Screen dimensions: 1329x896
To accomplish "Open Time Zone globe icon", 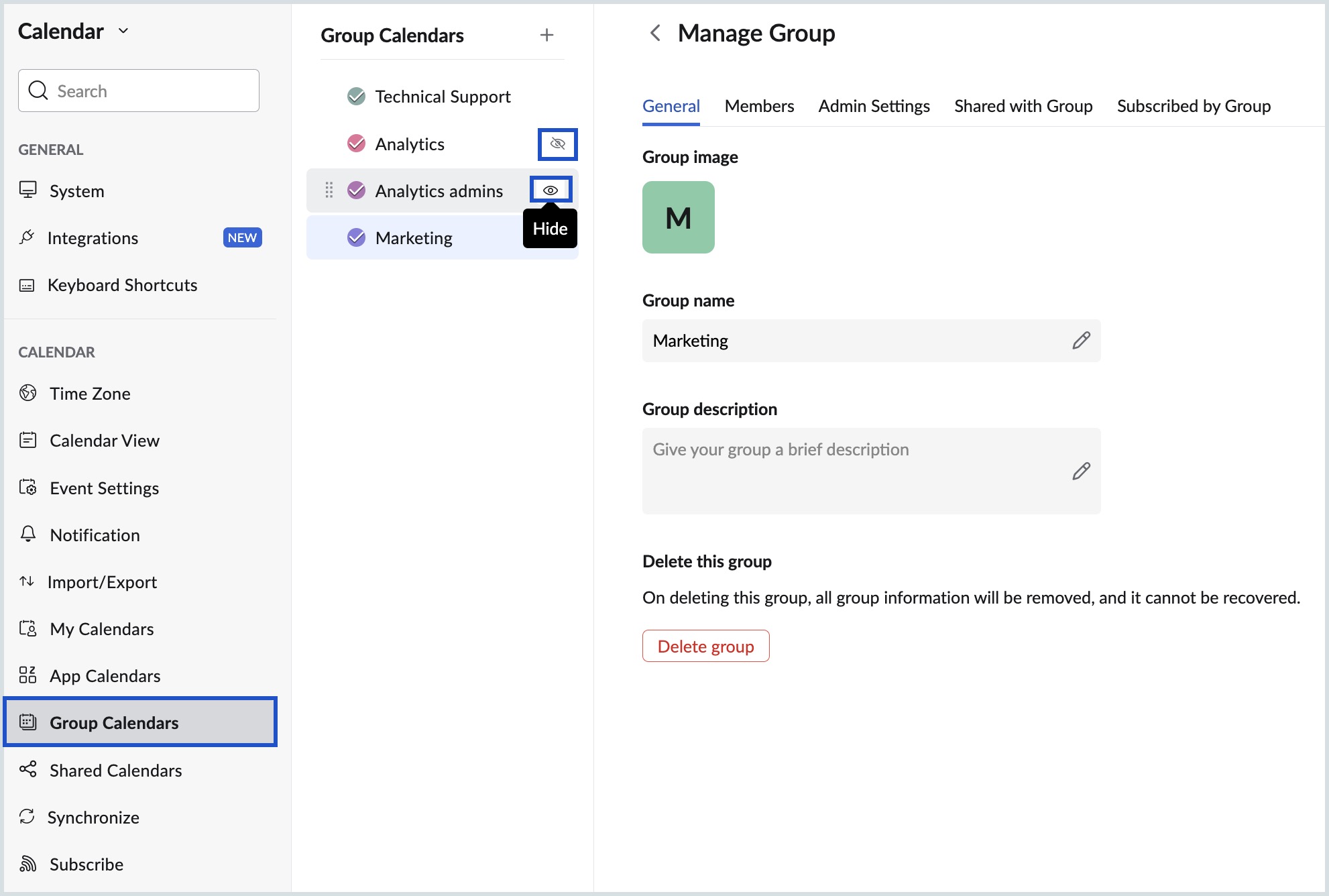I will [27, 393].
